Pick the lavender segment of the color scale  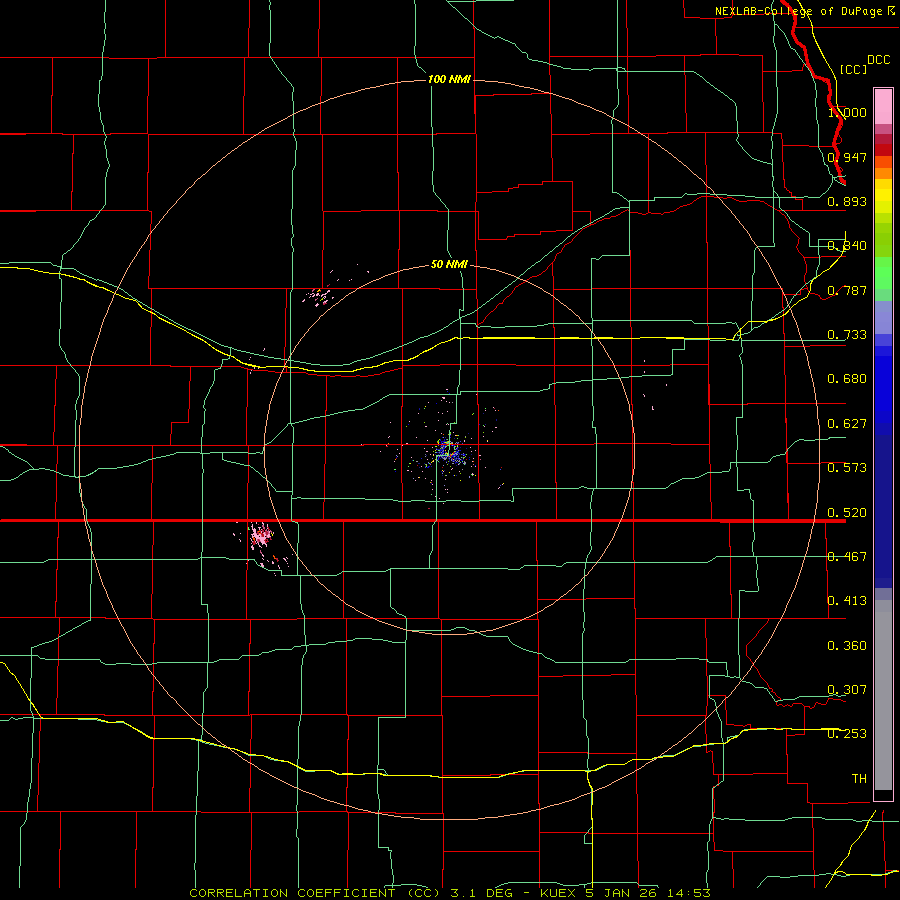883,317
